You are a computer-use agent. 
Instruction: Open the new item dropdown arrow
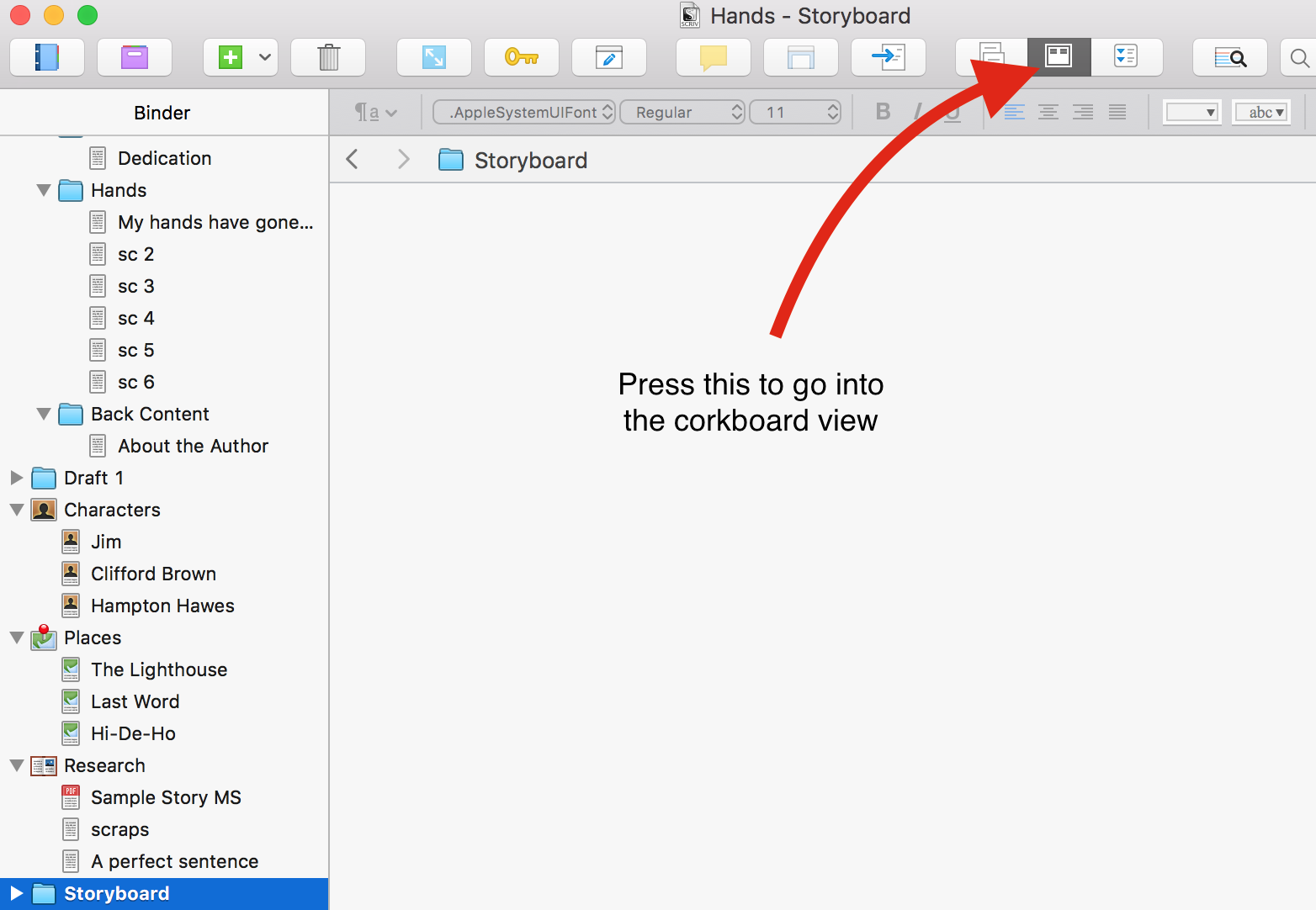pyautogui.click(x=266, y=57)
